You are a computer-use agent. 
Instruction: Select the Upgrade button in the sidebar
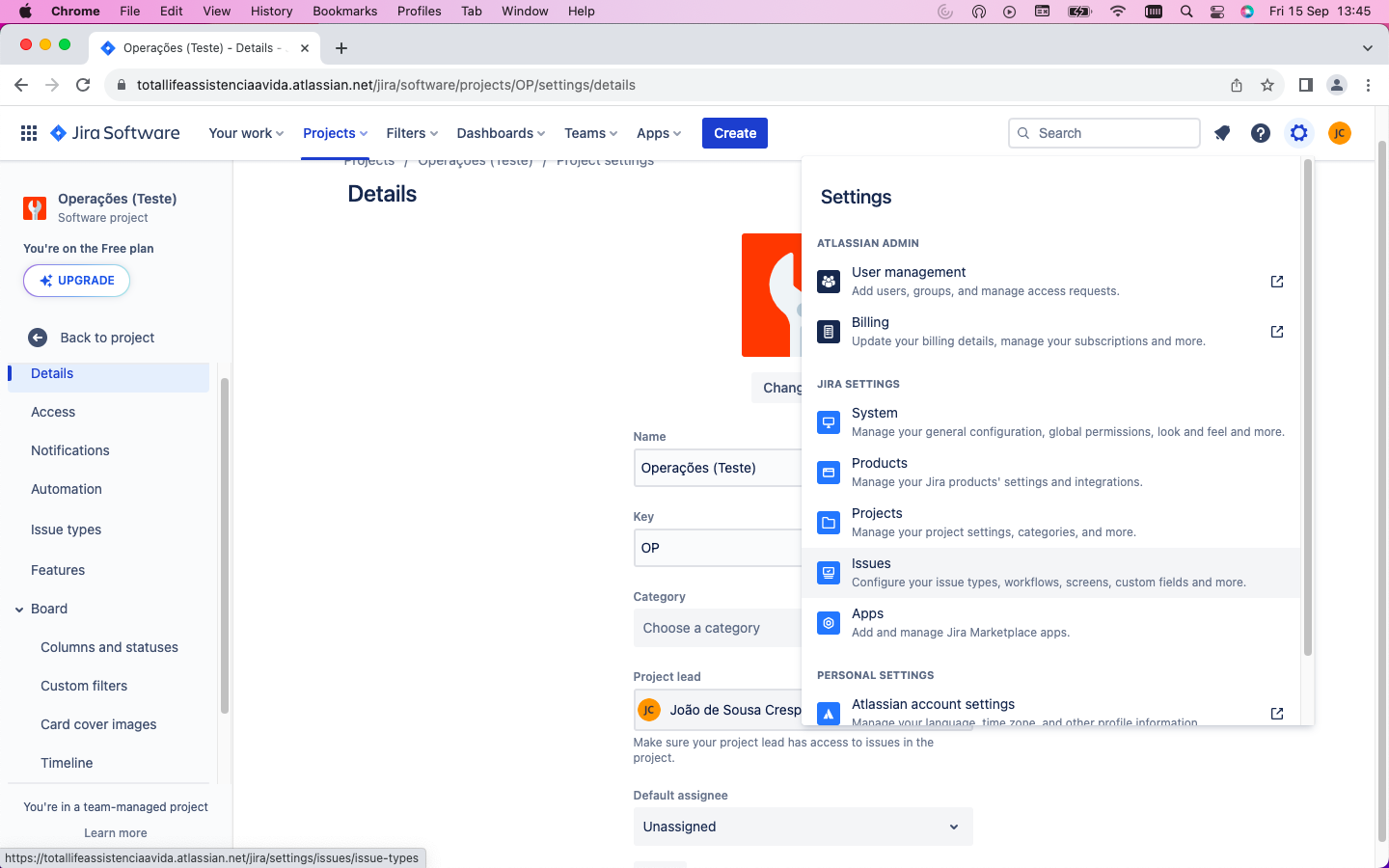(76, 281)
